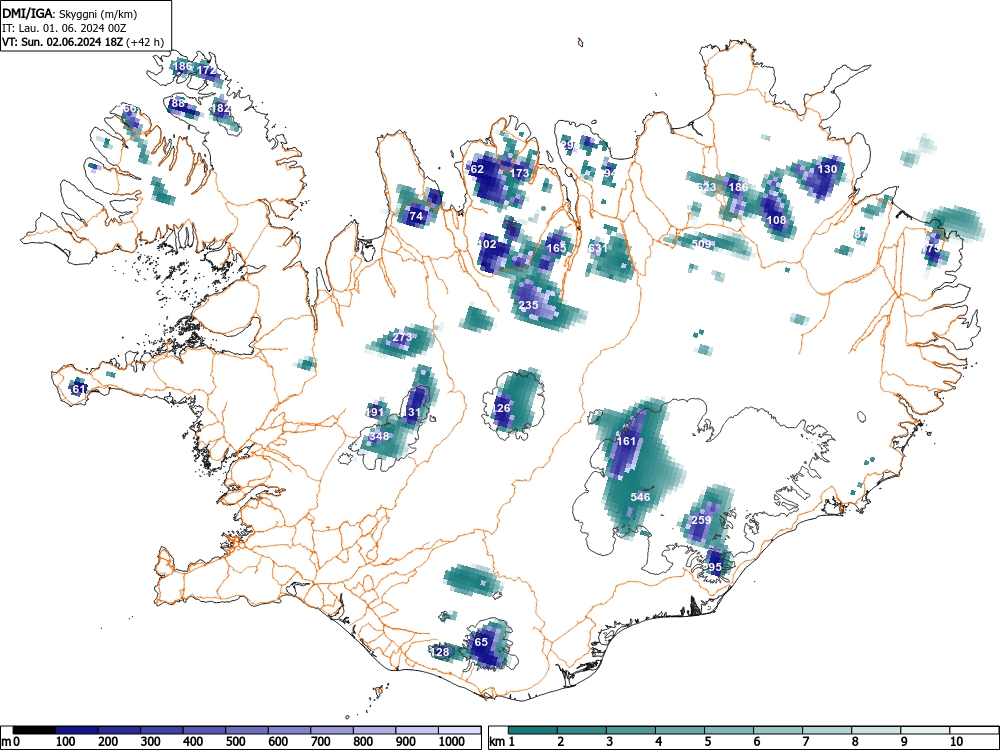Click the visibility value 128
The width and height of the screenshot is (1000, 750).
coord(441,652)
